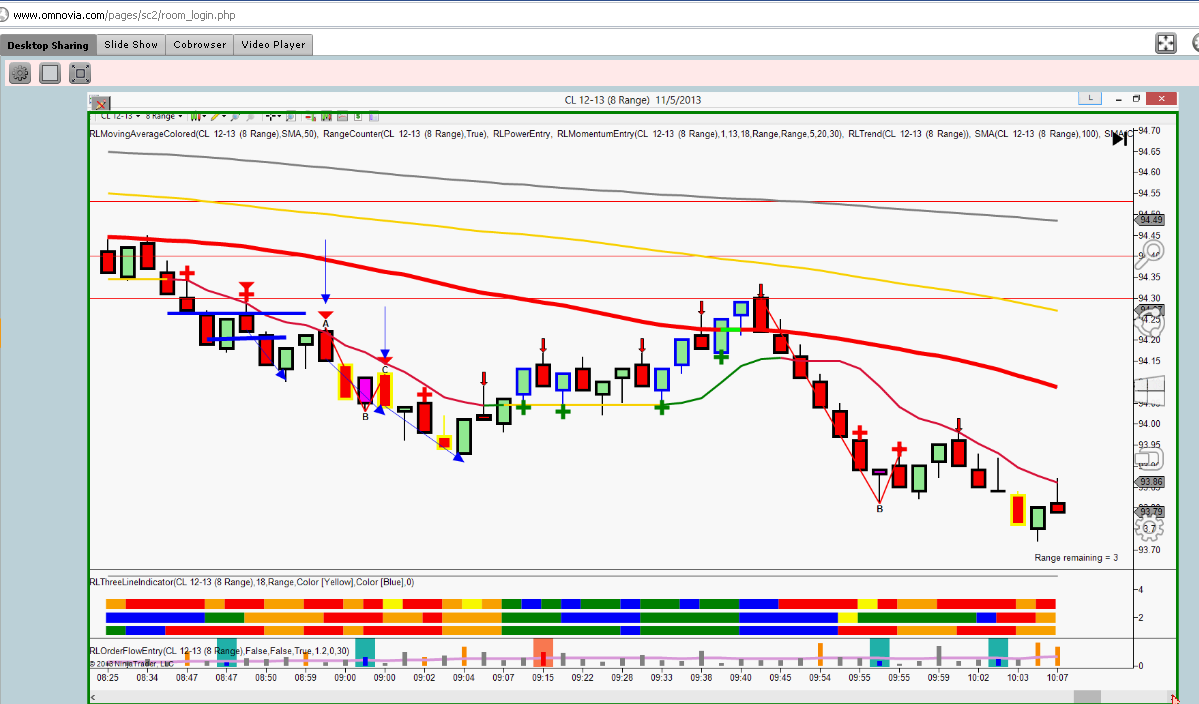Select the crosshair cursor icon

tap(269, 117)
